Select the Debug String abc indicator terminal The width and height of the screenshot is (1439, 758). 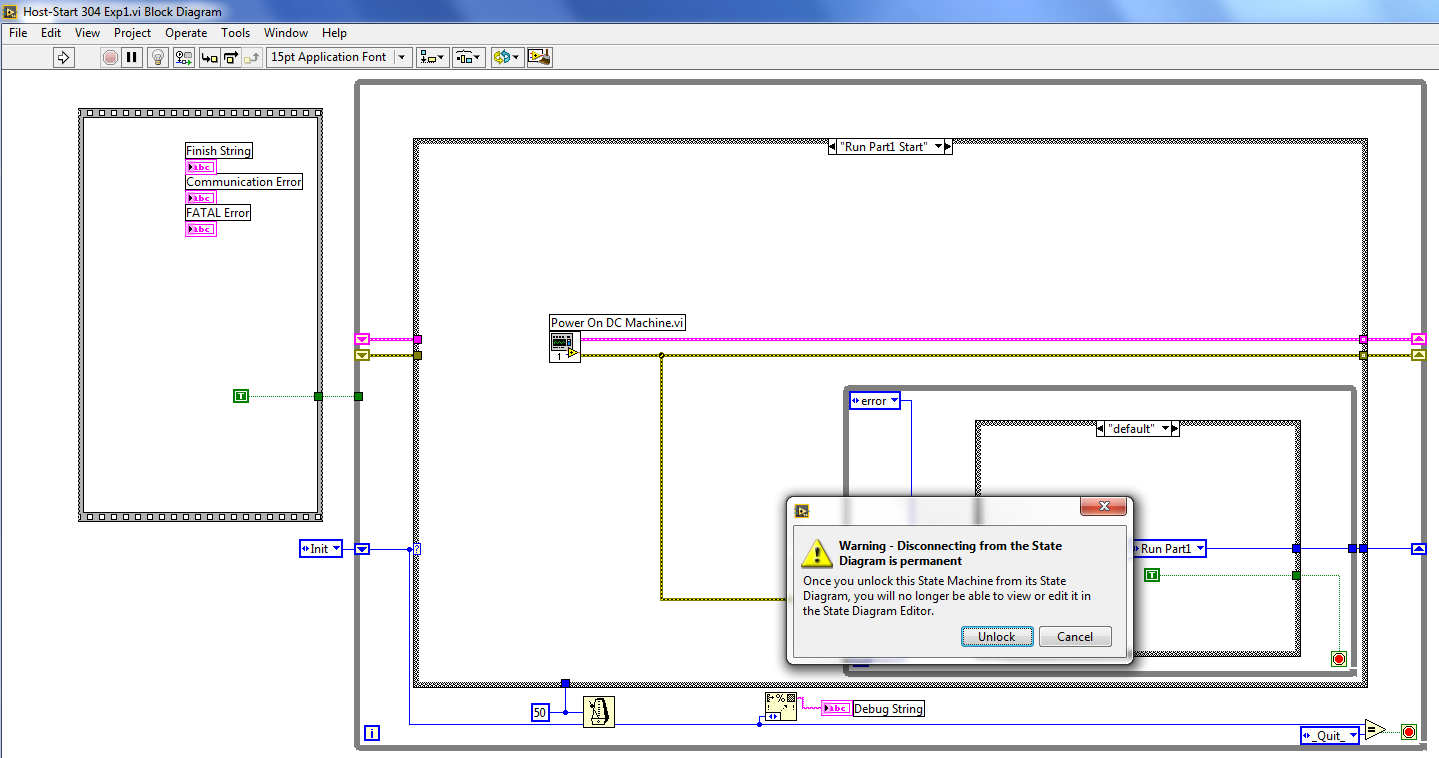coord(836,708)
